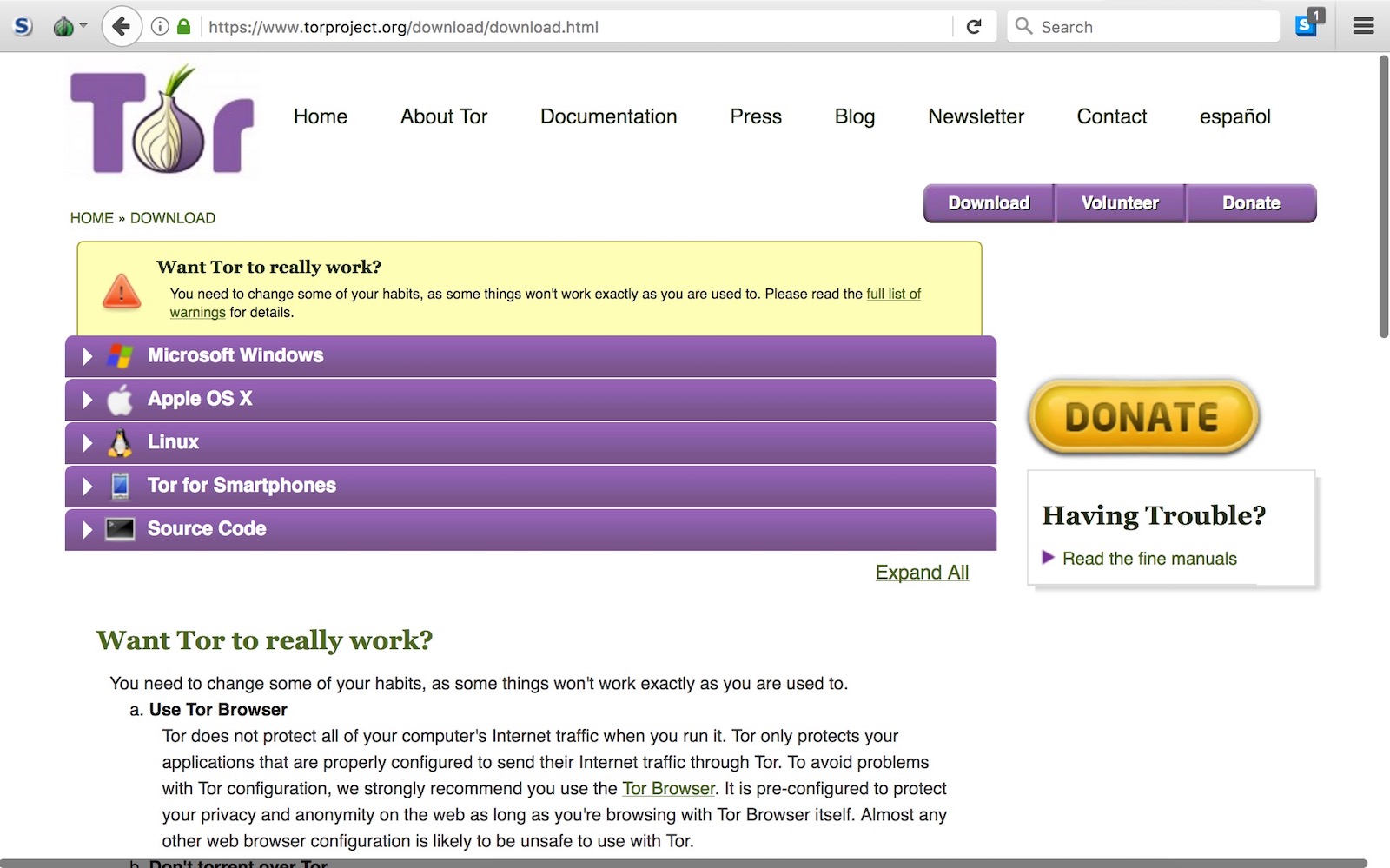This screenshot has width=1390, height=868.
Task: Click the arrow beside Read the fine manuals
Action: 1048,558
